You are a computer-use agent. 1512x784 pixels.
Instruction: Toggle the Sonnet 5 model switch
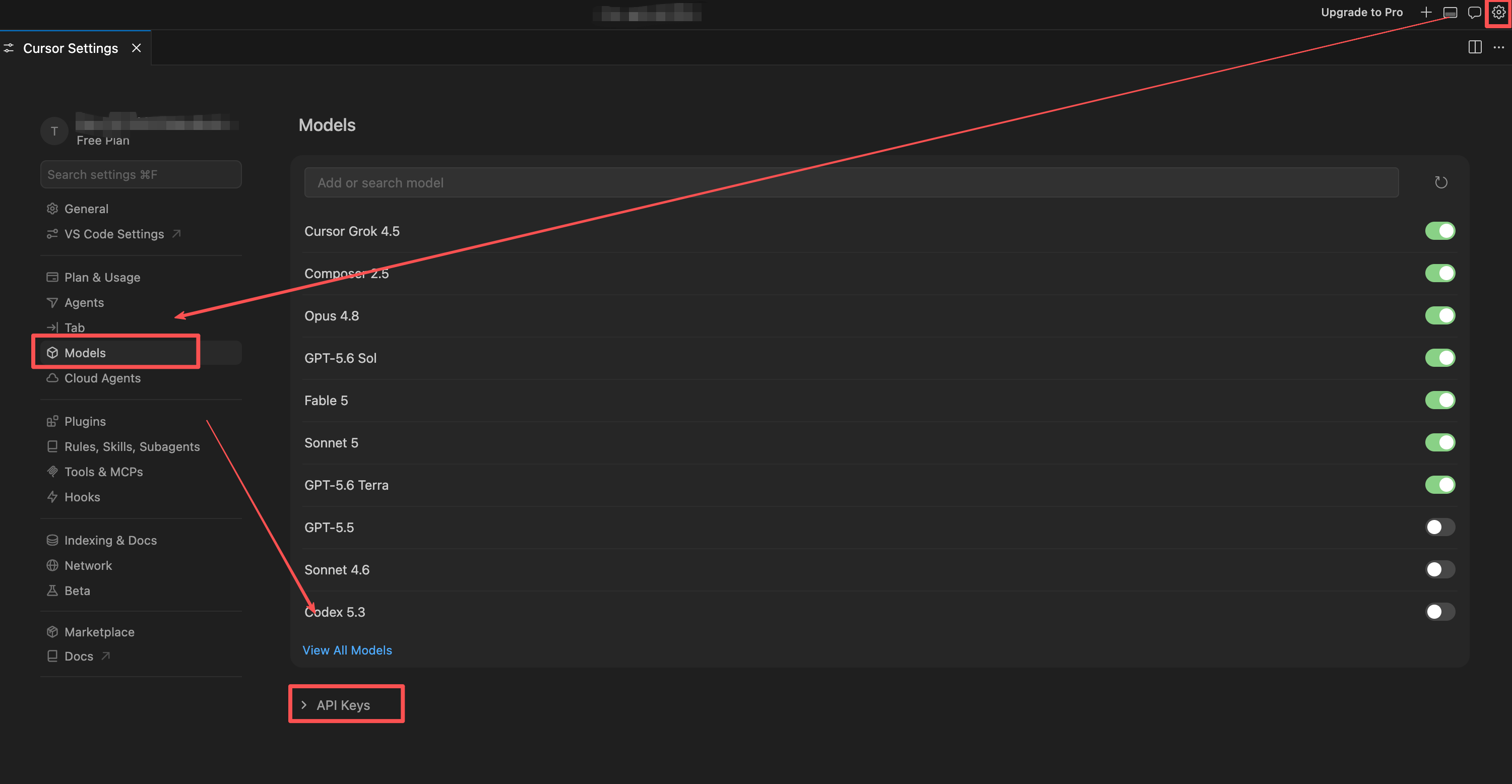1440,442
